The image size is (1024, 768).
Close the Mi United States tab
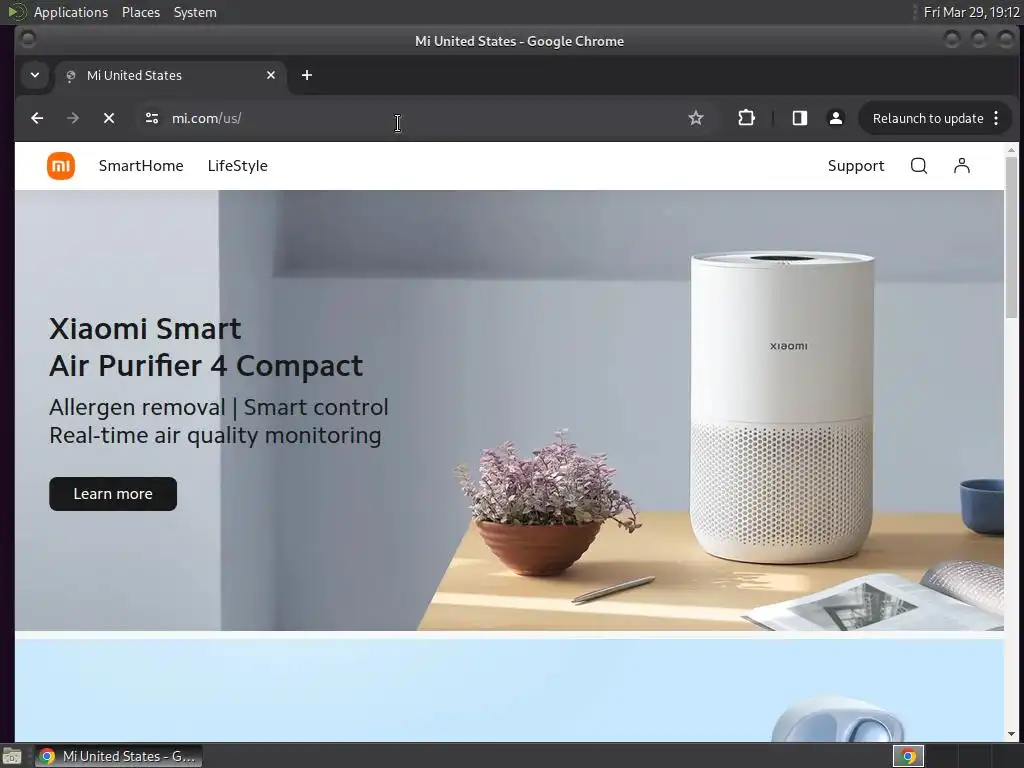(271, 75)
